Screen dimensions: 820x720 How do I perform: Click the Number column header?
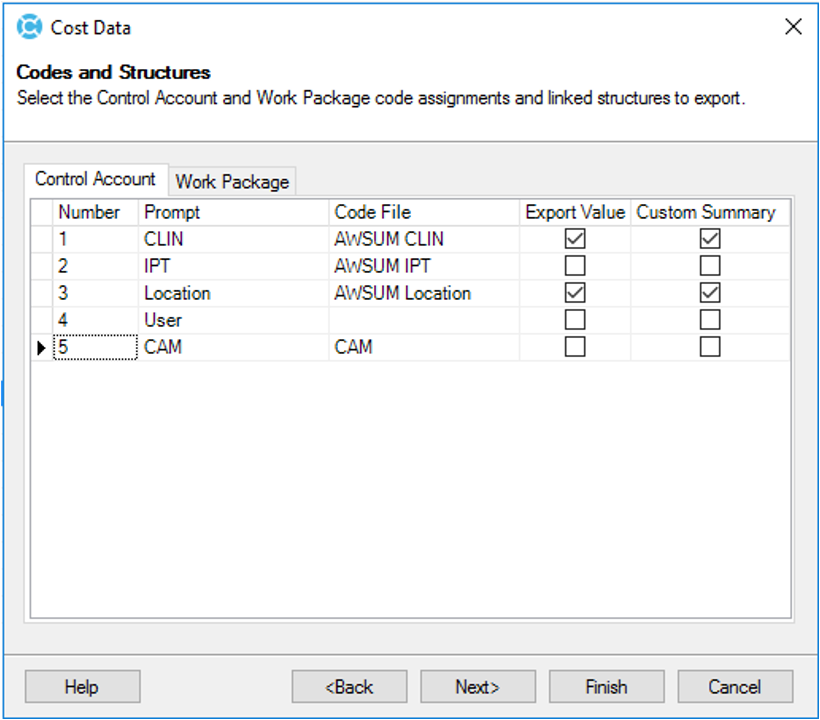90,211
